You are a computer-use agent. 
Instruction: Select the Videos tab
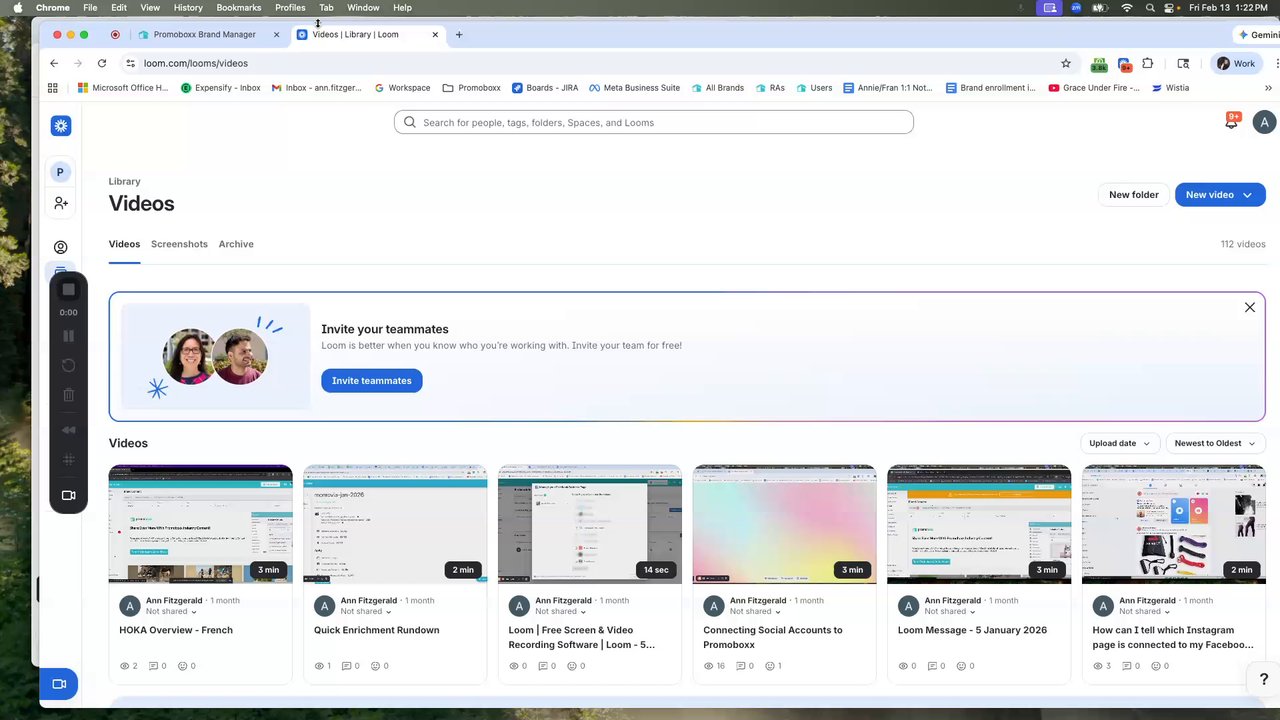pyautogui.click(x=124, y=244)
